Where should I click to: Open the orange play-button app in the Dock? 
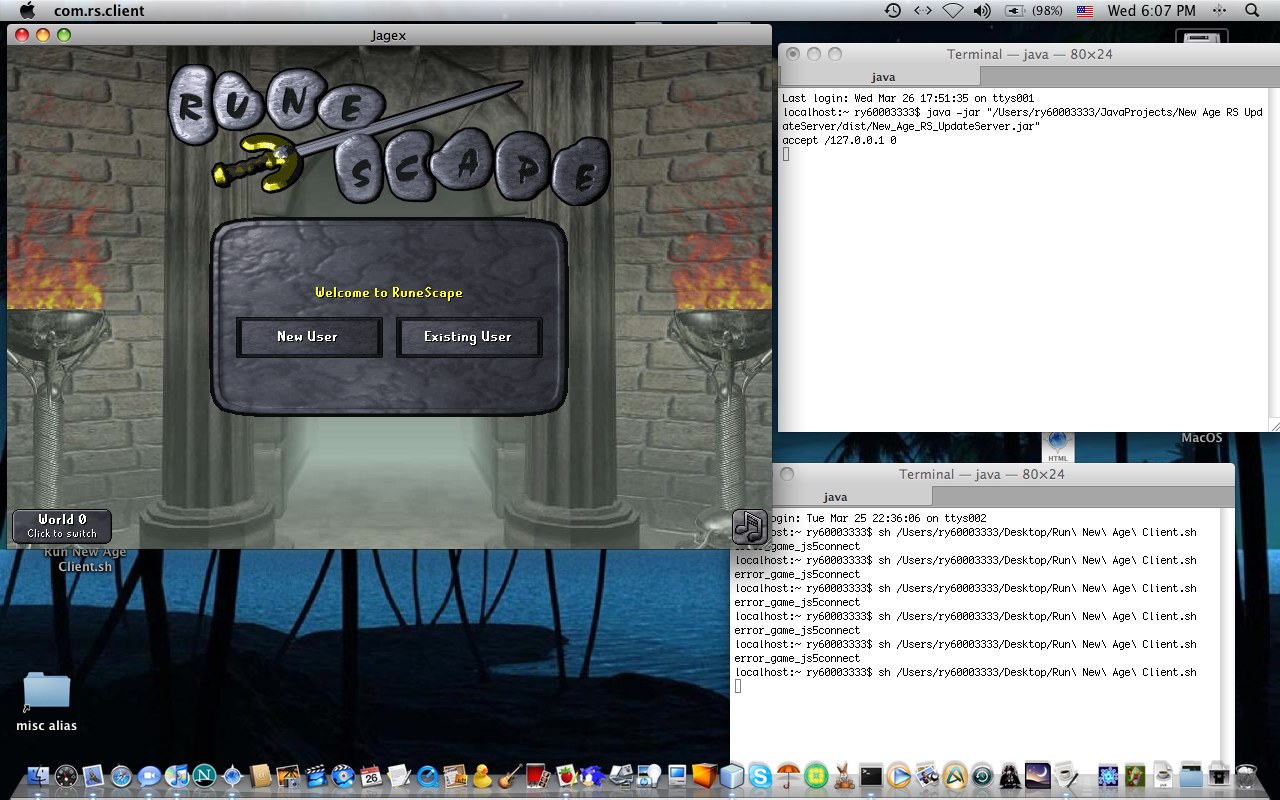pos(899,776)
